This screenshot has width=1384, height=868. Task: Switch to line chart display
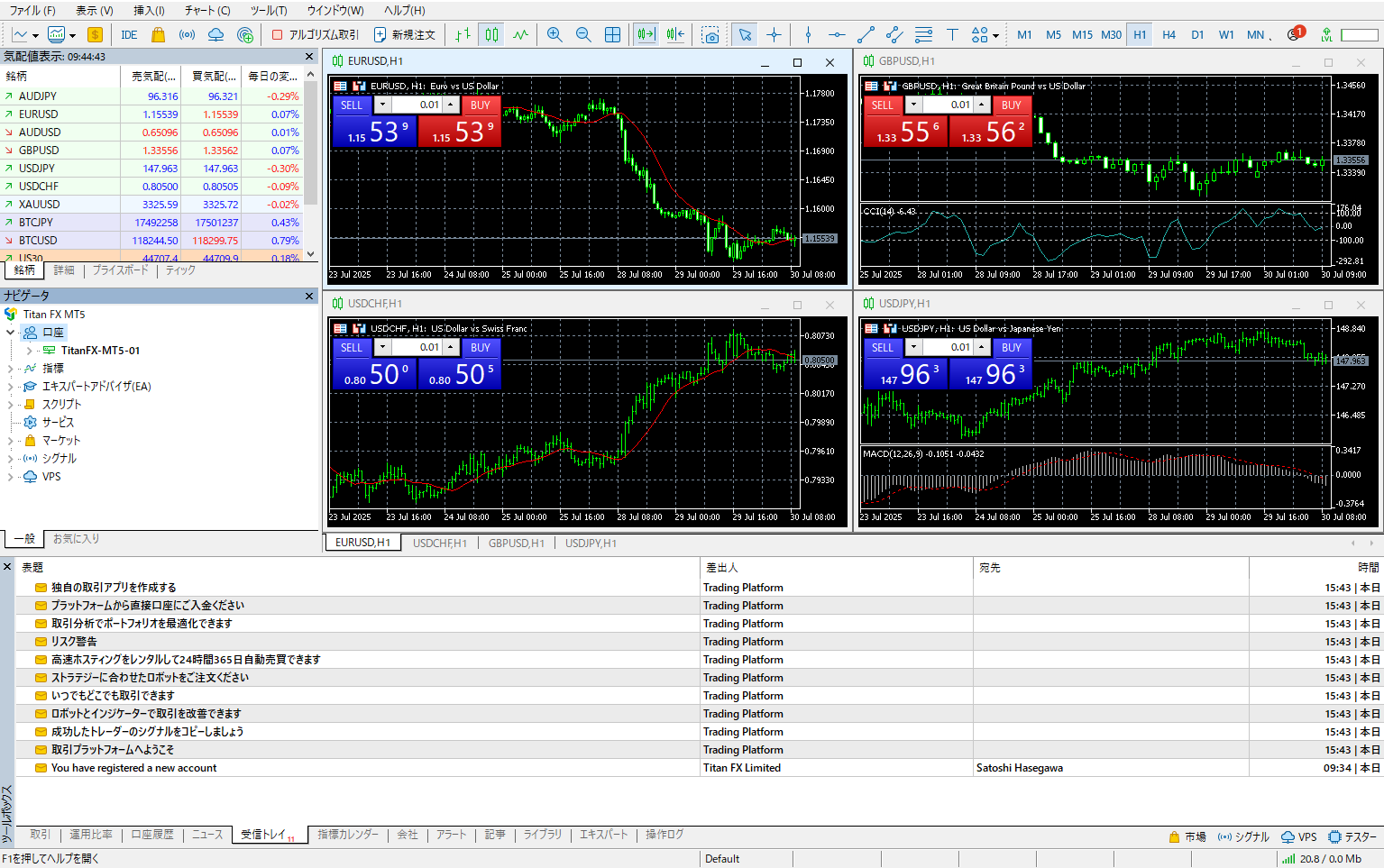coord(520,35)
